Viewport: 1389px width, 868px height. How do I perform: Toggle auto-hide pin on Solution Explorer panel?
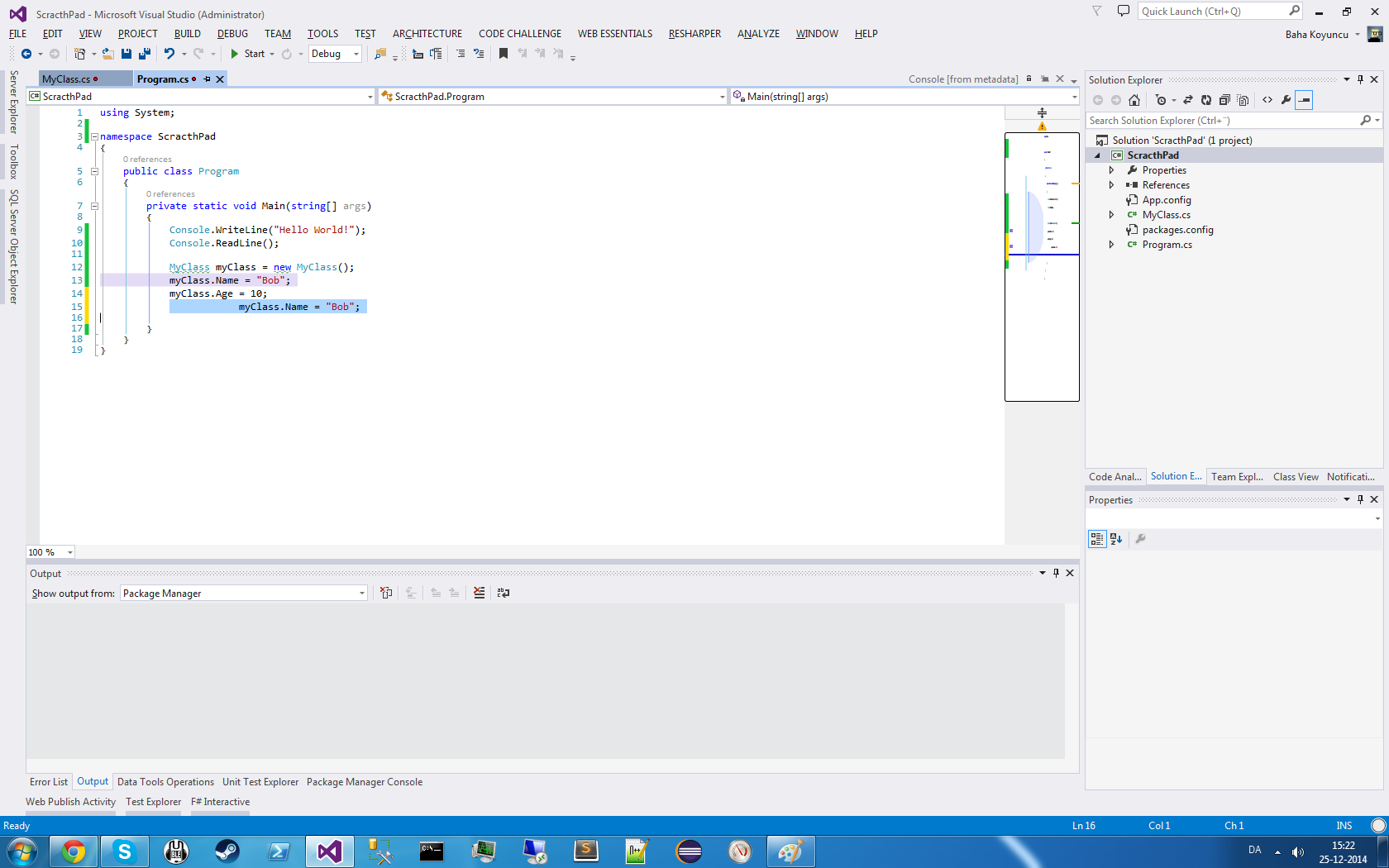(1360, 79)
